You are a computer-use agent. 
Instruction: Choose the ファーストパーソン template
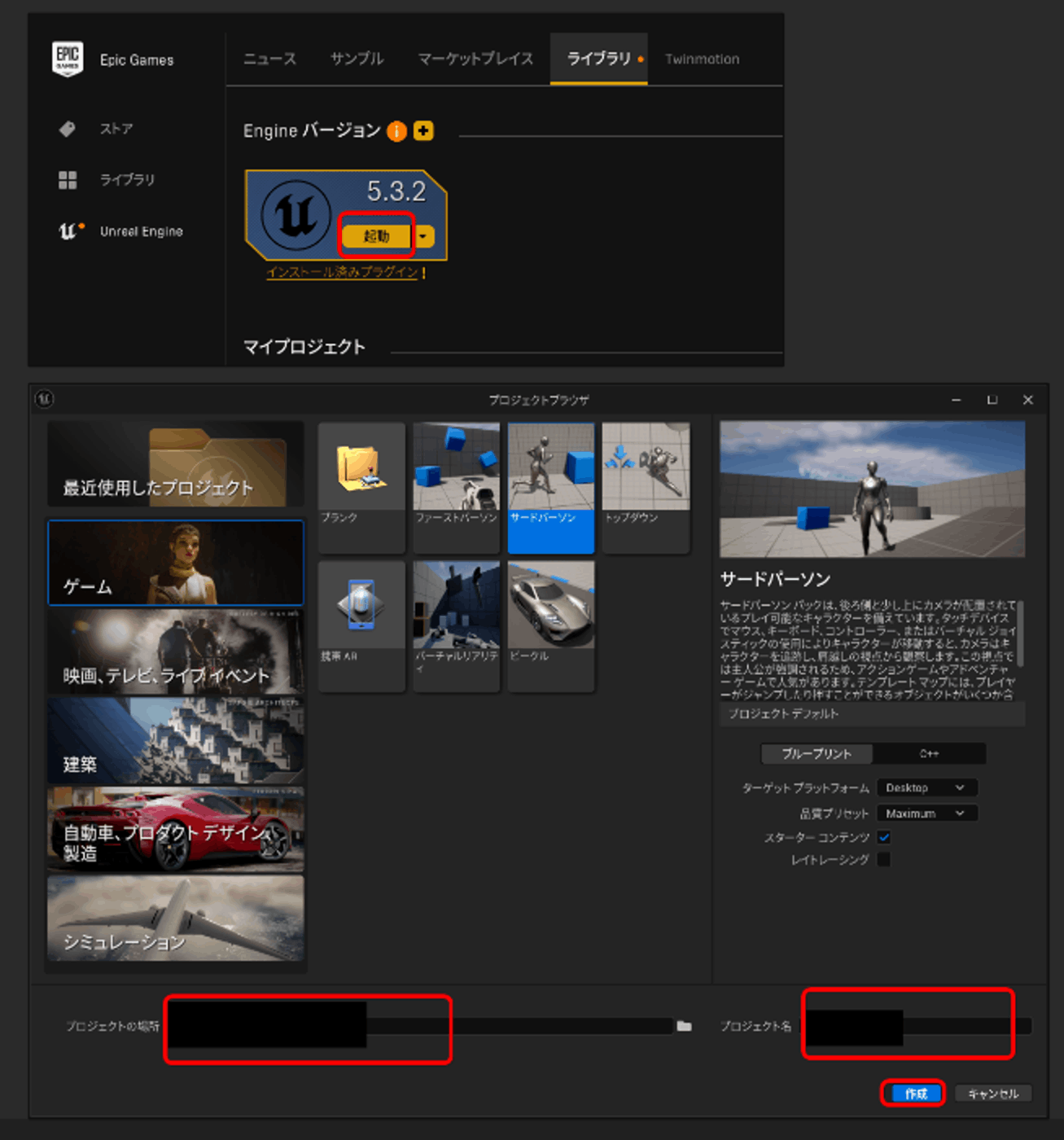457,487
